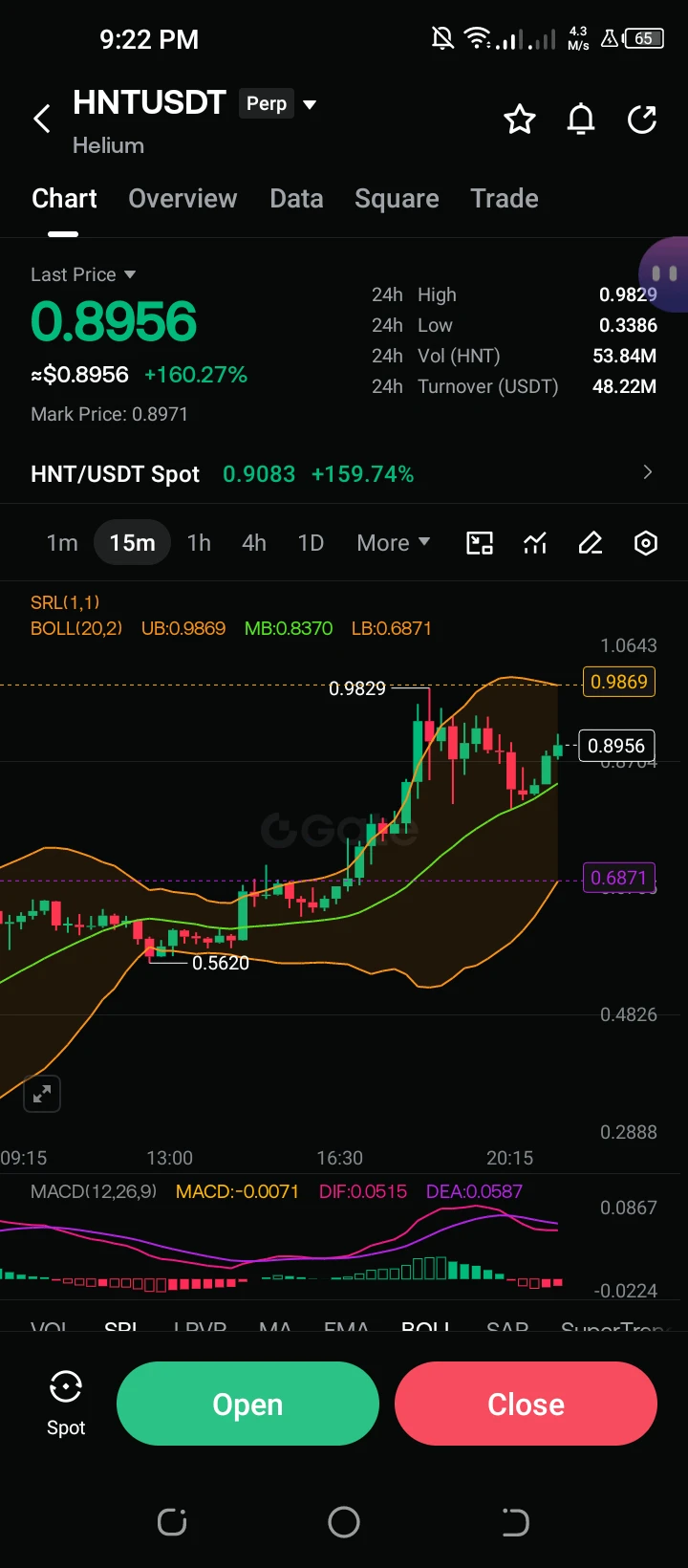This screenshot has height=1568, width=688.
Task: Add HNTUSDT to favorites with star icon
Action: [x=520, y=120]
